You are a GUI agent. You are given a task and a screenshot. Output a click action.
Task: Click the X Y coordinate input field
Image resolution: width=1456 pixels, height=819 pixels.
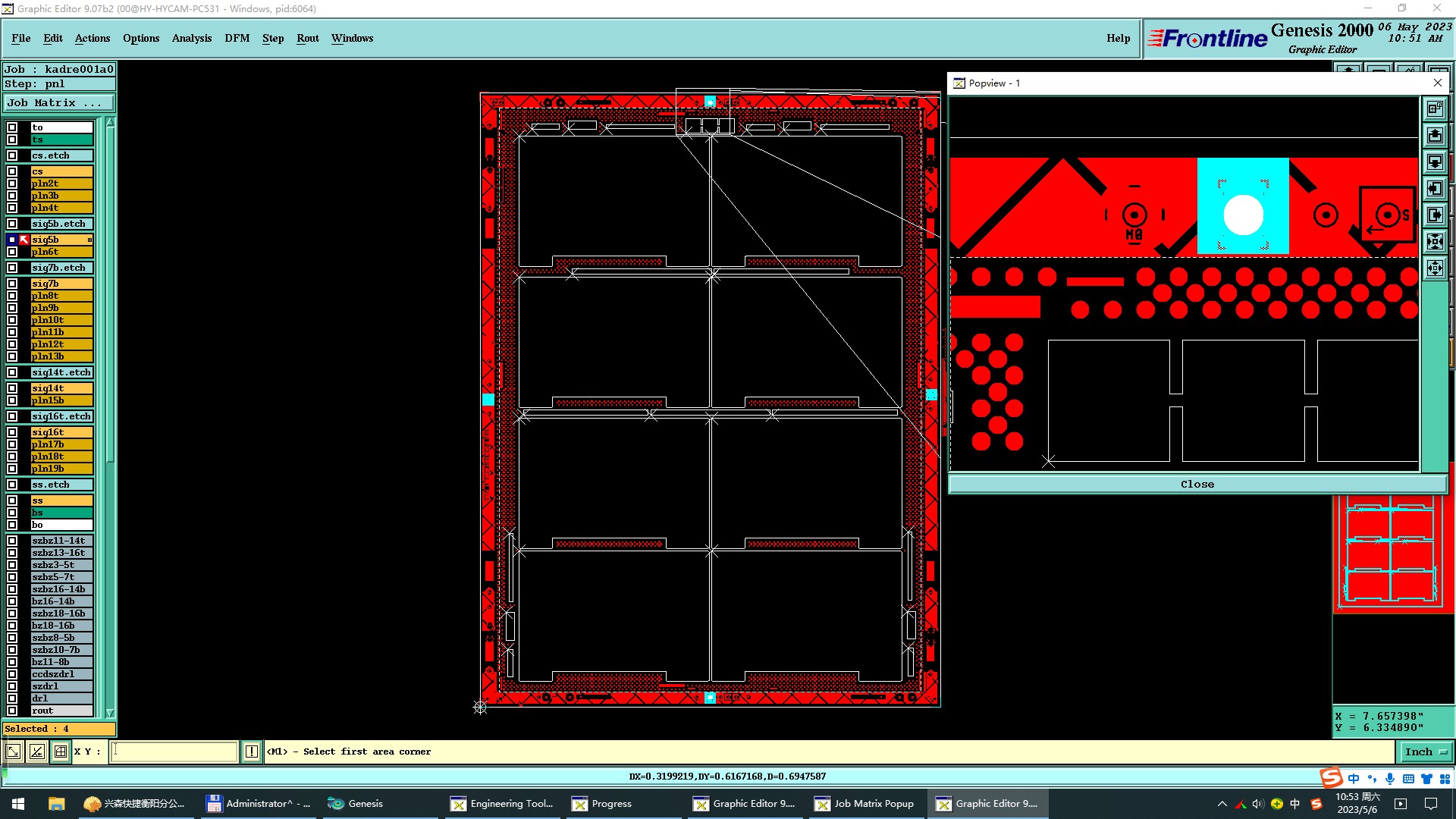pos(174,752)
